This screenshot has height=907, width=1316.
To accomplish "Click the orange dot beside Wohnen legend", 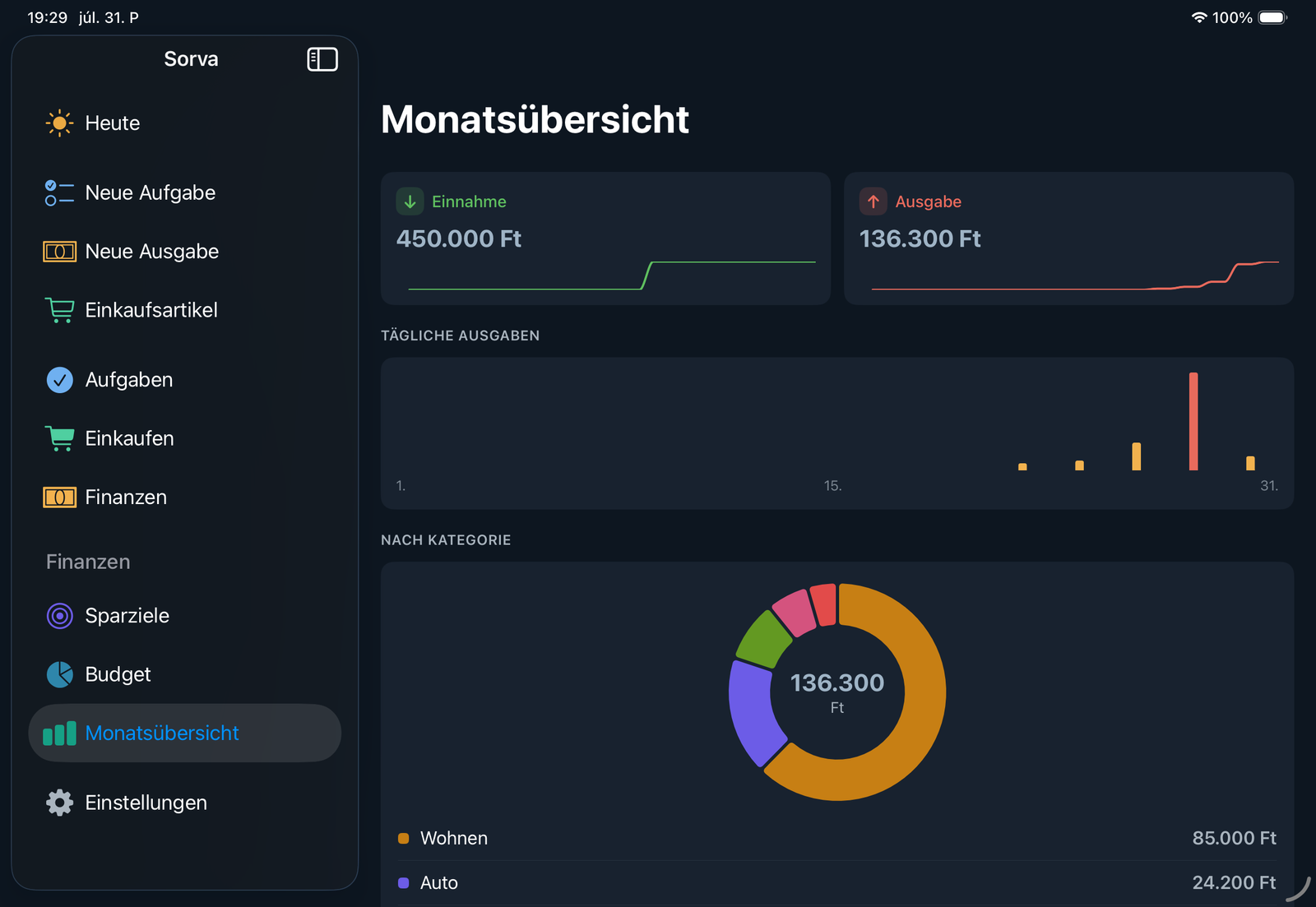I will (403, 839).
